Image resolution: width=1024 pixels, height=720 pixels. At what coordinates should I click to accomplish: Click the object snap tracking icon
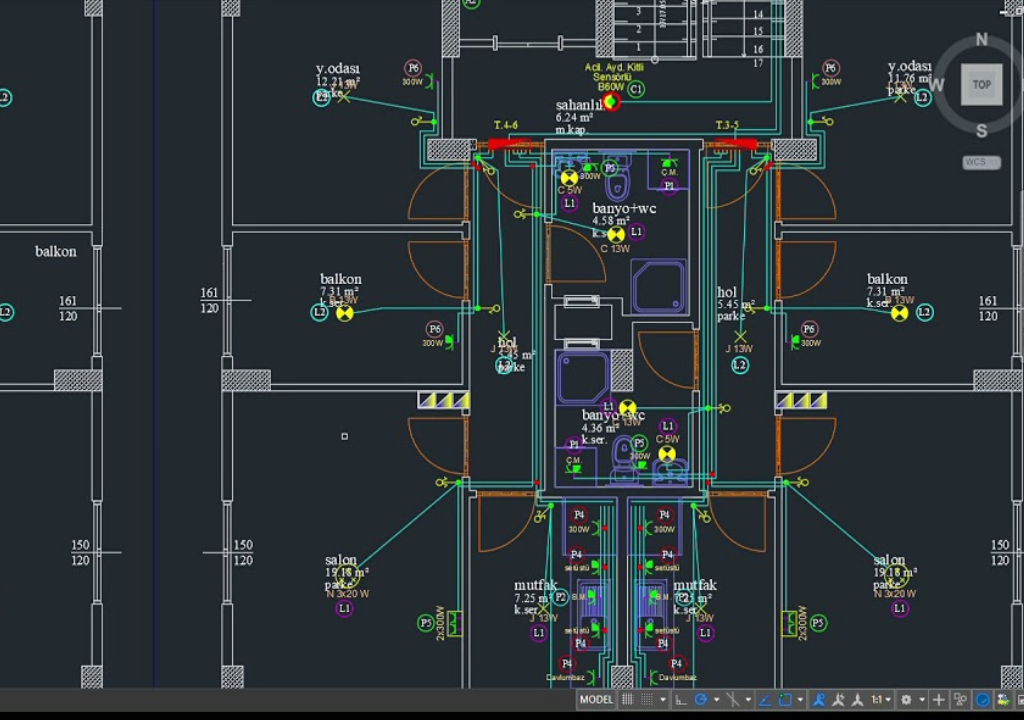coord(765,700)
